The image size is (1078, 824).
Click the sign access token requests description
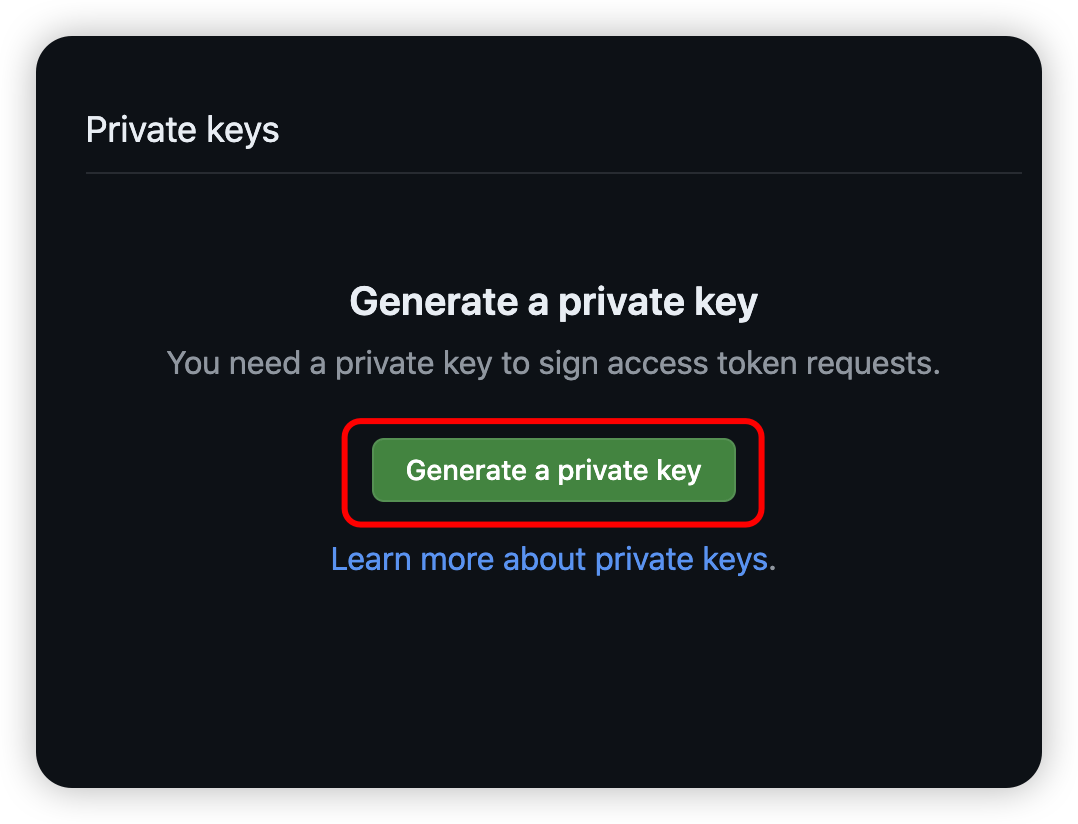[x=553, y=362]
